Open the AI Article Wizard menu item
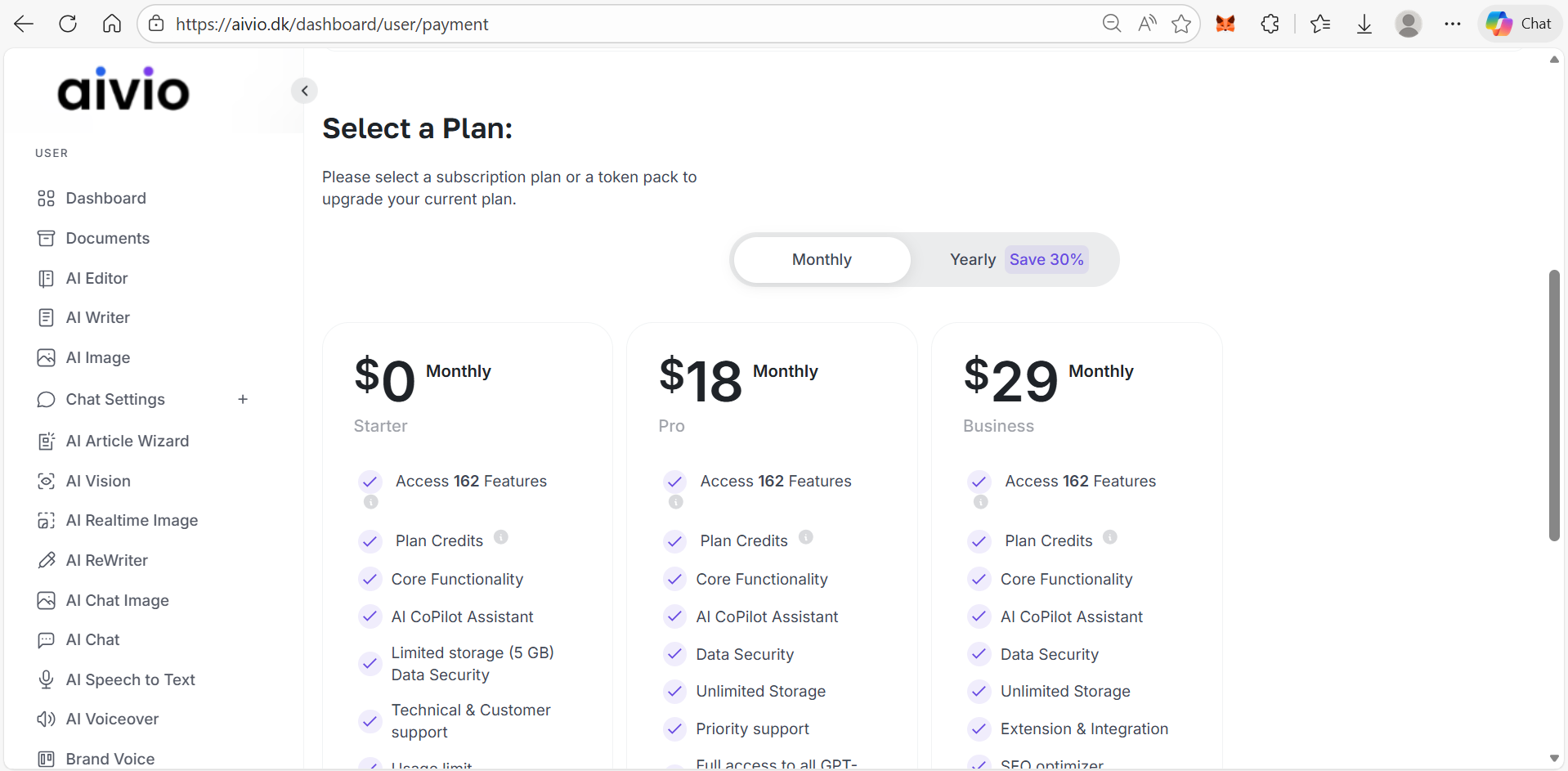This screenshot has width=1568, height=771. (127, 441)
